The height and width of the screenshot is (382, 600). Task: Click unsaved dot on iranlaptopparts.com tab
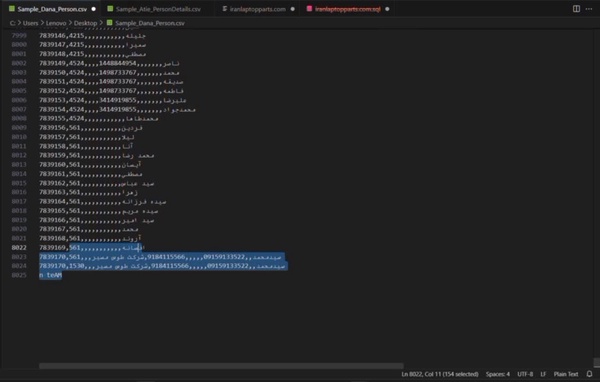pyautogui.click(x=293, y=9)
